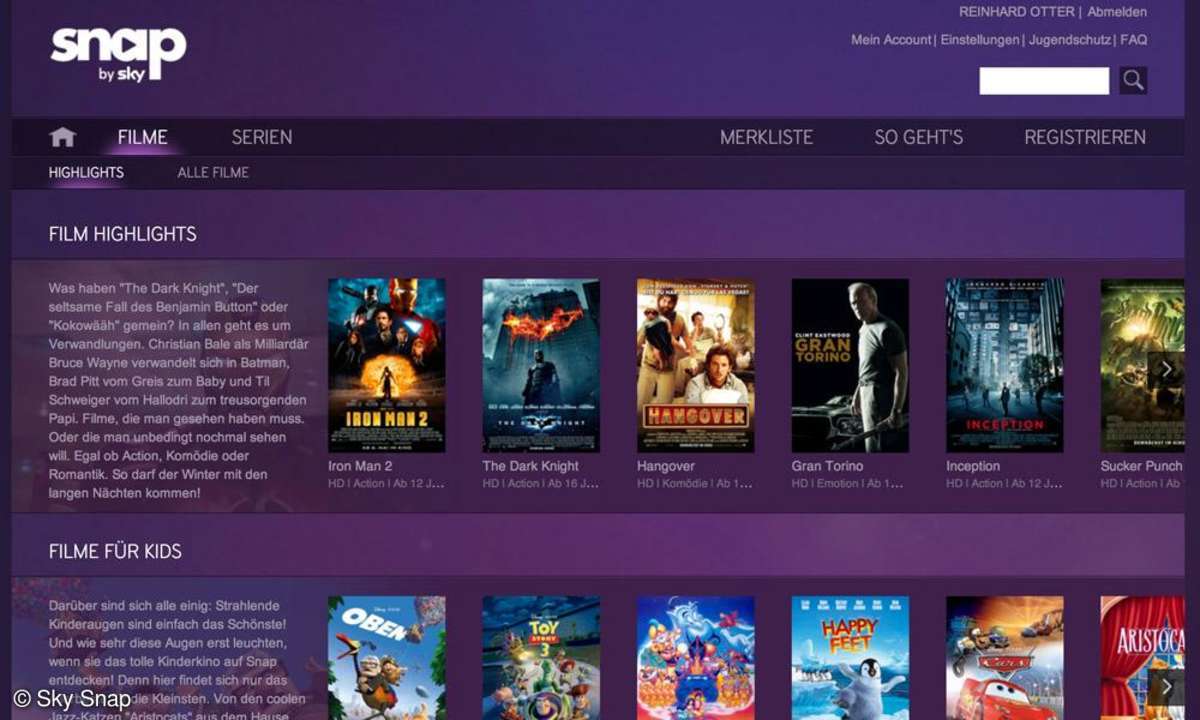The width and height of the screenshot is (1200, 720).
Task: Click the home icon in navigation bar
Action: [62, 137]
